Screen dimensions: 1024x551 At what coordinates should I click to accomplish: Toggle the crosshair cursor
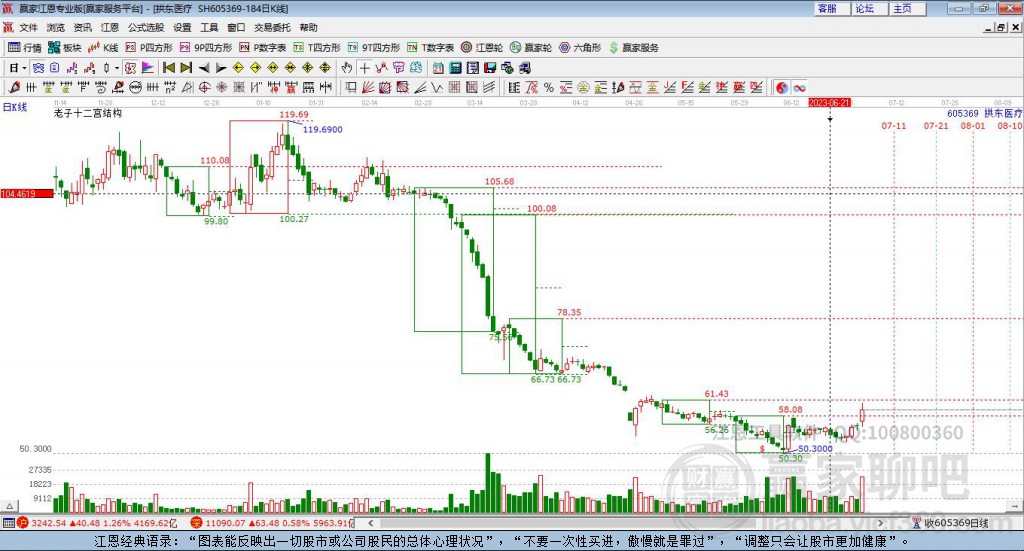point(364,68)
